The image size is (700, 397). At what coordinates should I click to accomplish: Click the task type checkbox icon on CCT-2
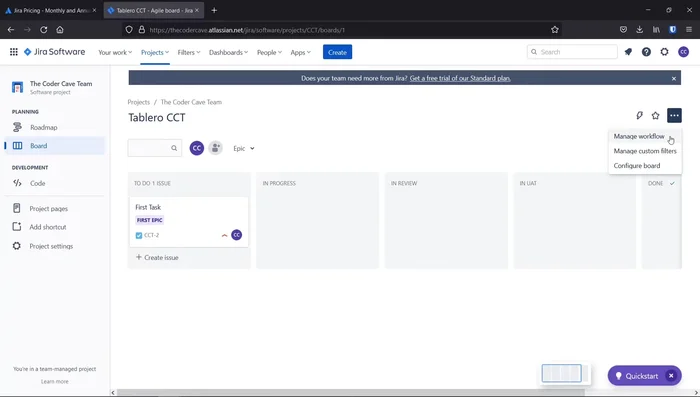pos(139,235)
